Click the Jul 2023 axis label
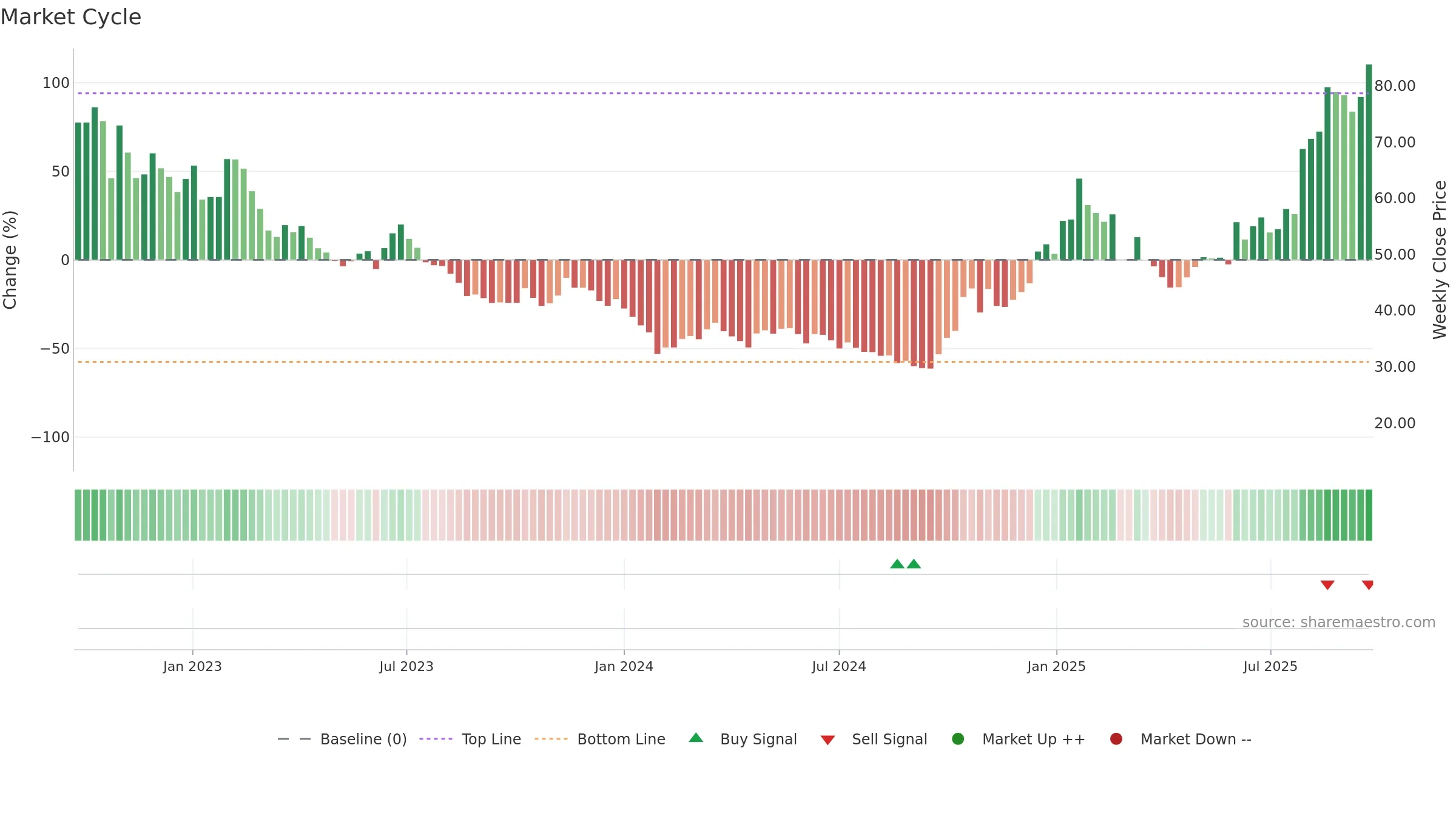This screenshot has height=819, width=1456. click(x=406, y=666)
